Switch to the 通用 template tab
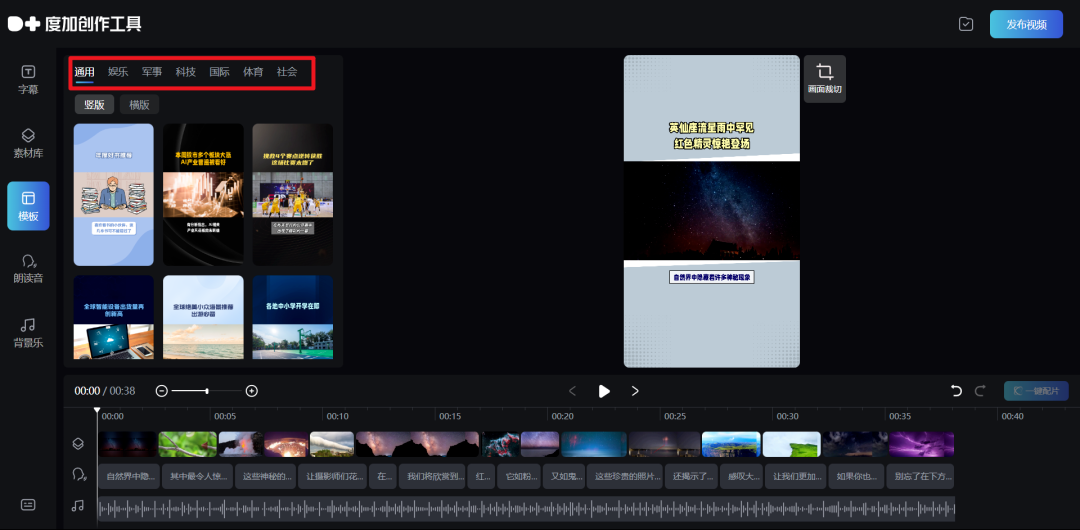 click(x=84, y=72)
